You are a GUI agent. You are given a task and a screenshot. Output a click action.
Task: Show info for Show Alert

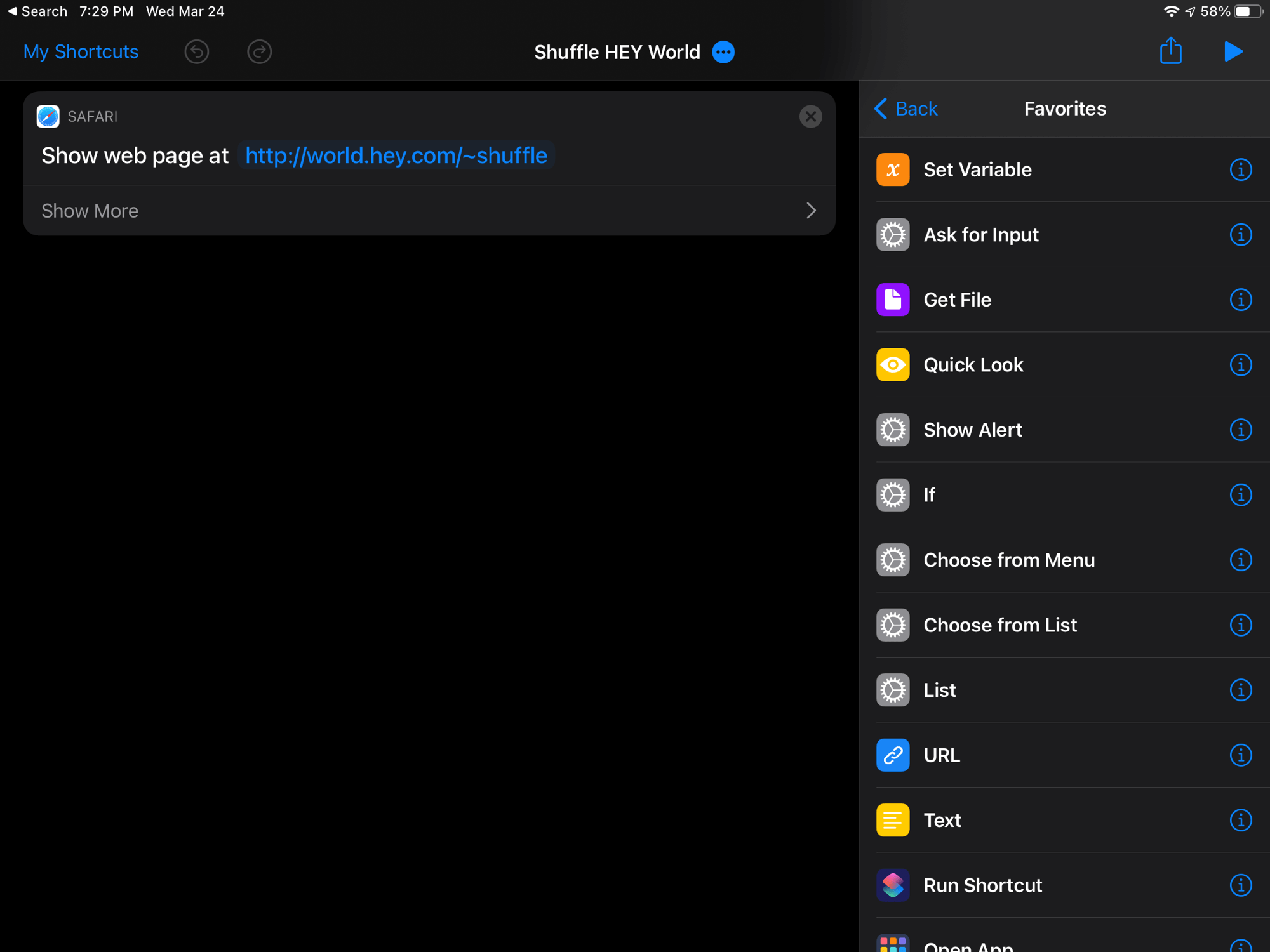tap(1240, 430)
